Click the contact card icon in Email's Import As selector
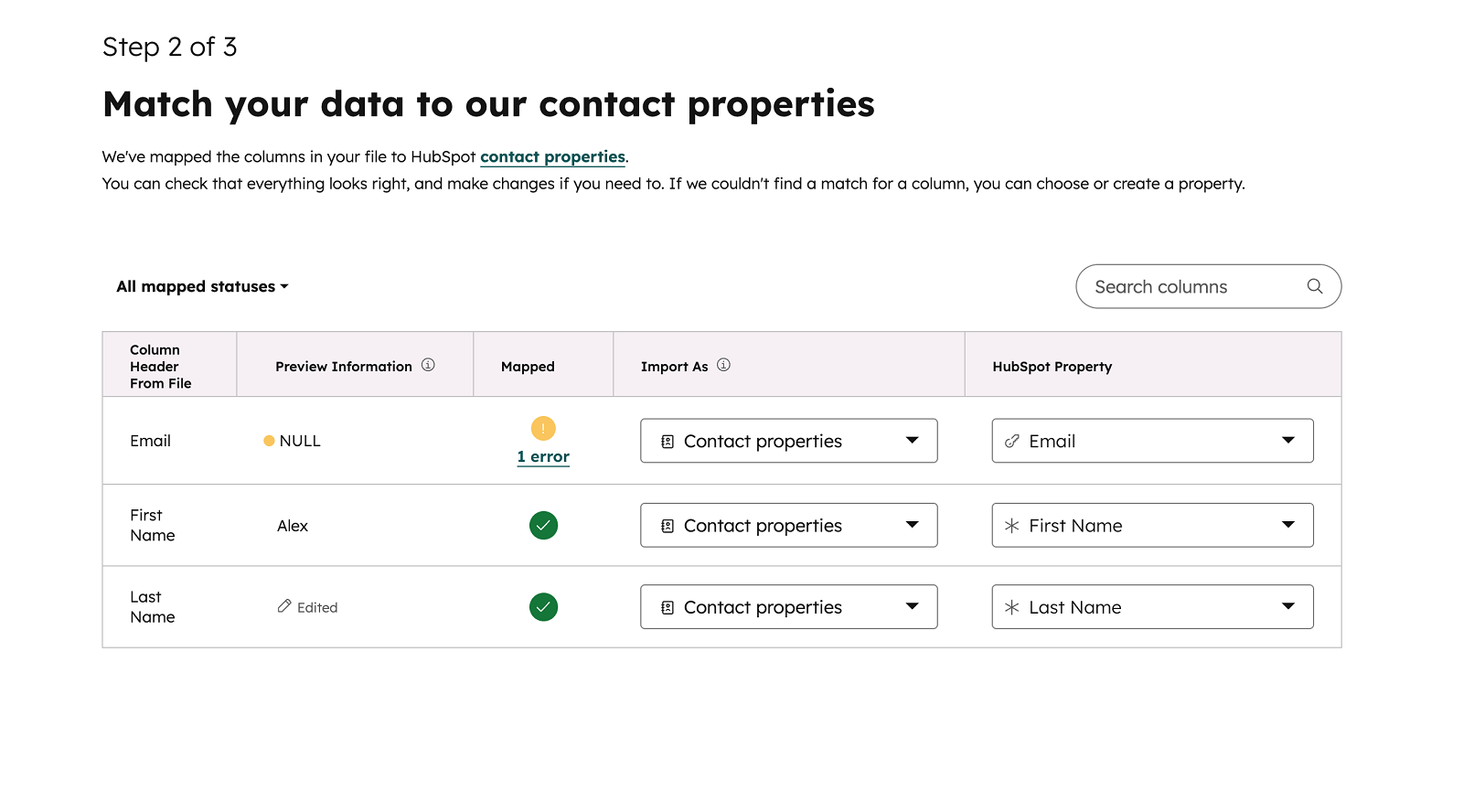This screenshot has width=1463, height=812. point(667,441)
